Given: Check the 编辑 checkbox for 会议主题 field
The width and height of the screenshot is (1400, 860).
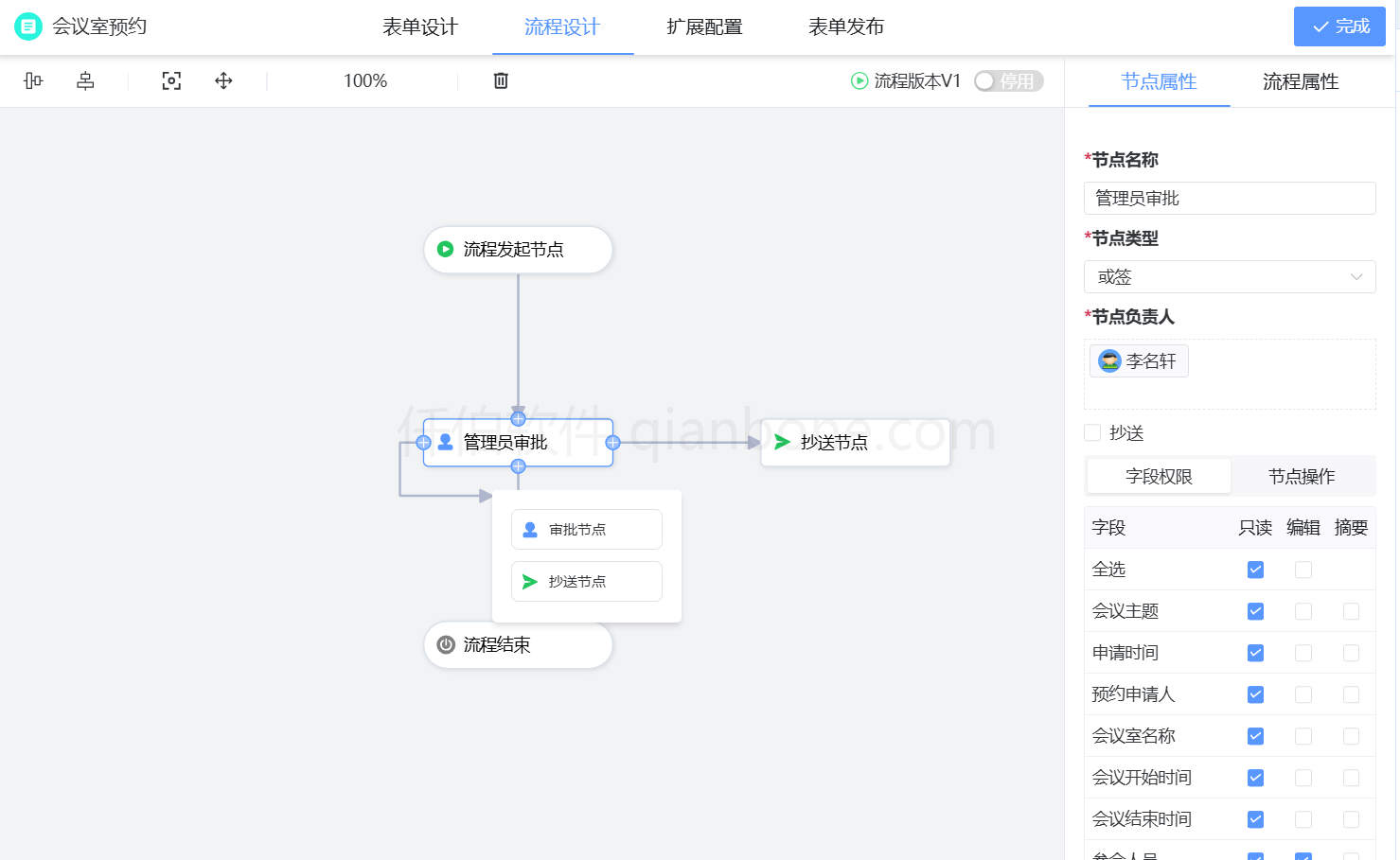Looking at the screenshot, I should (x=1303, y=611).
